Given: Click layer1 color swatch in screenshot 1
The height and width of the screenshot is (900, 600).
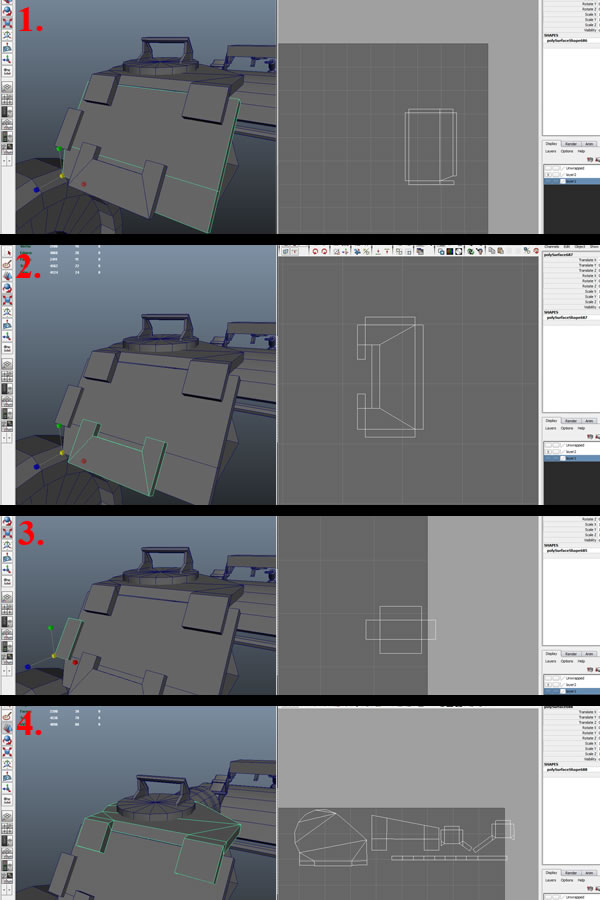Looking at the screenshot, I should tap(563, 181).
